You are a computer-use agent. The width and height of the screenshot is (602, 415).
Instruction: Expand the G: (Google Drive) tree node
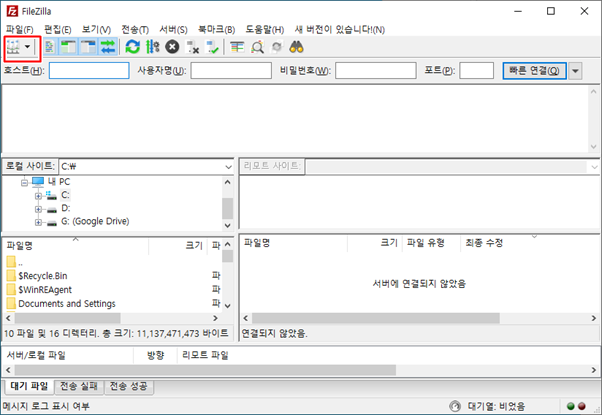(x=38, y=222)
